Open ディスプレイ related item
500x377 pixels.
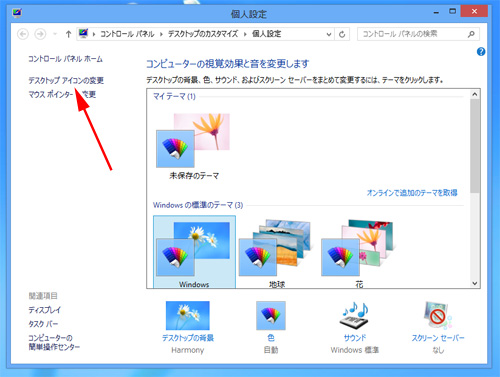[45, 310]
